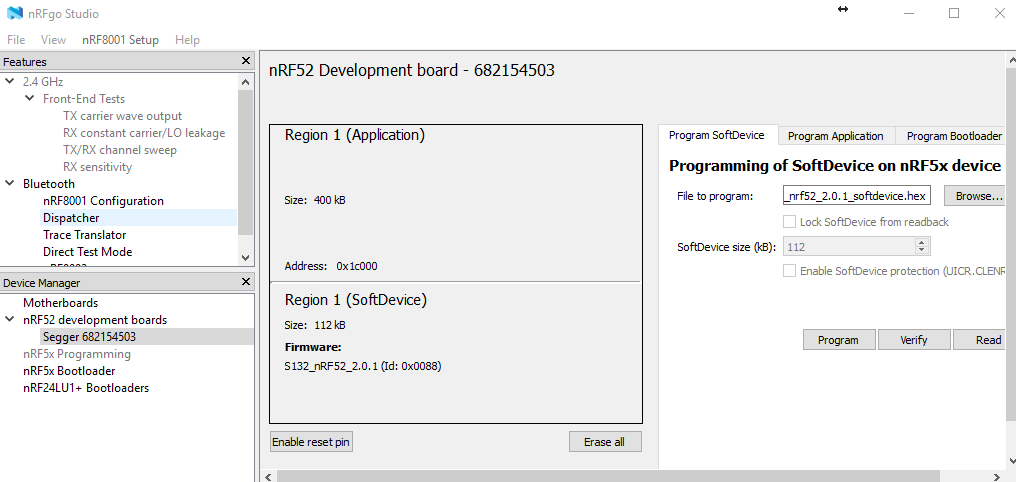Click the SoftDevice size spinner field
Viewport: 1016px width, 482px height.
(849, 246)
